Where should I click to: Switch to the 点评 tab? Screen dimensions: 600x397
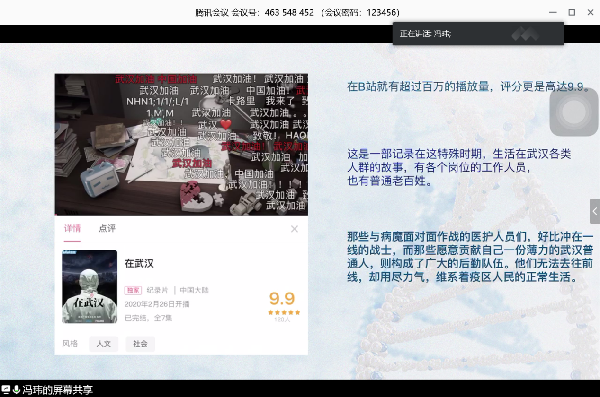tap(107, 229)
